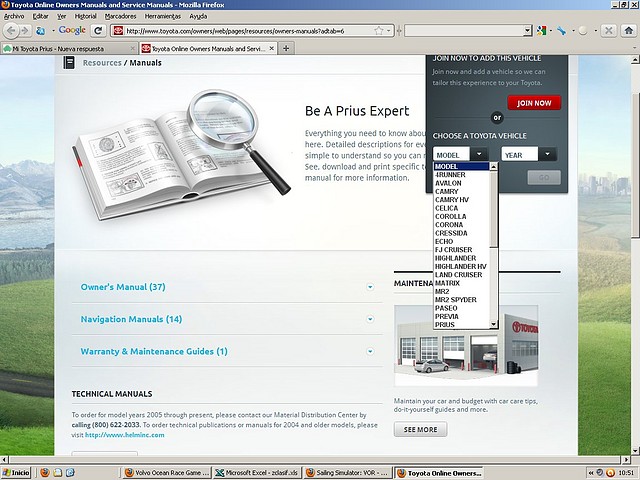
Task: Switch to Volvo Ocean Race Game taskbar window
Action: [x=167, y=473]
